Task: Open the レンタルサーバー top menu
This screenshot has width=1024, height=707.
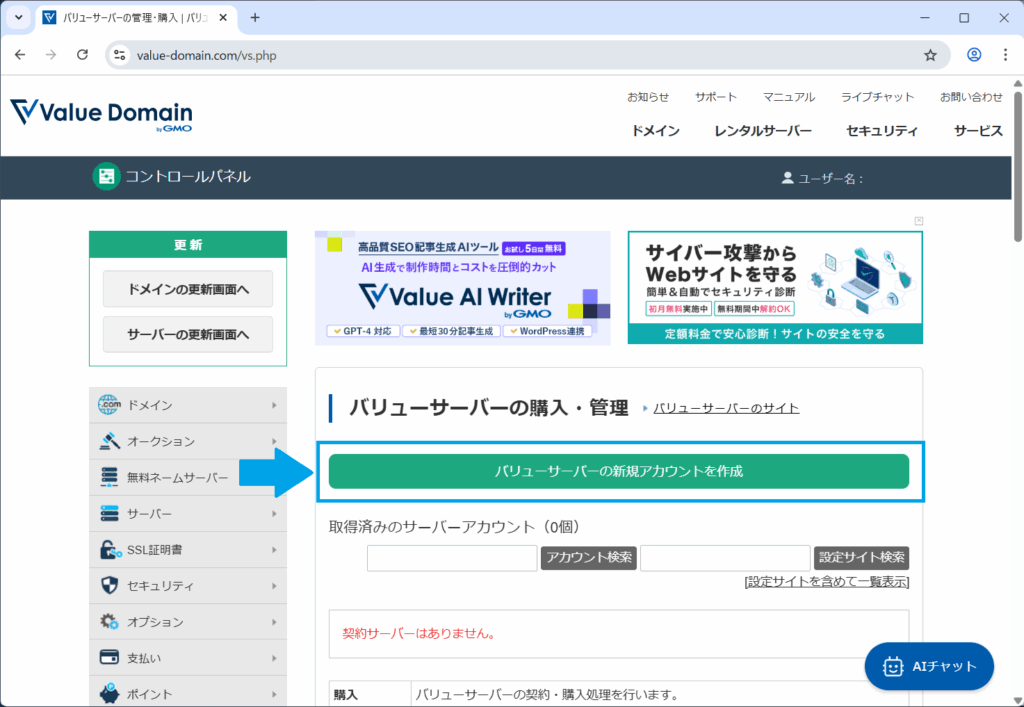Action: click(762, 131)
